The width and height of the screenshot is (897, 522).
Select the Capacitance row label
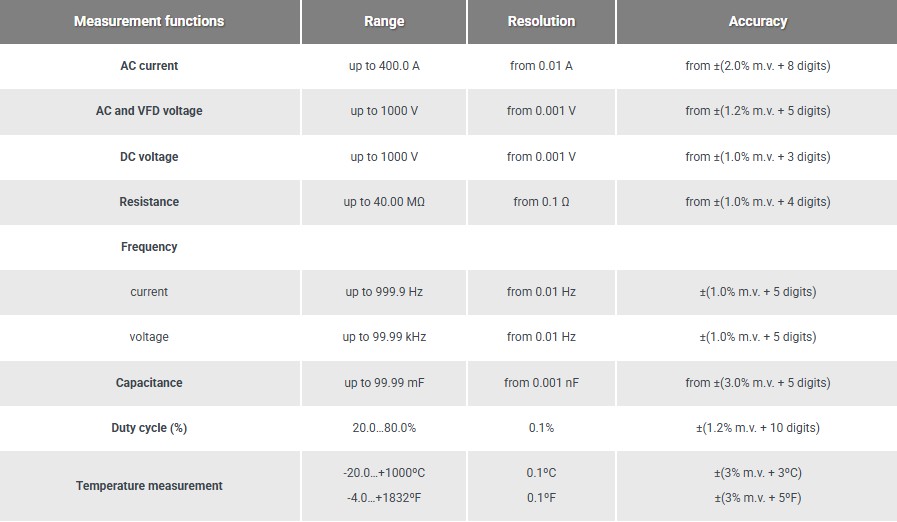click(x=149, y=383)
